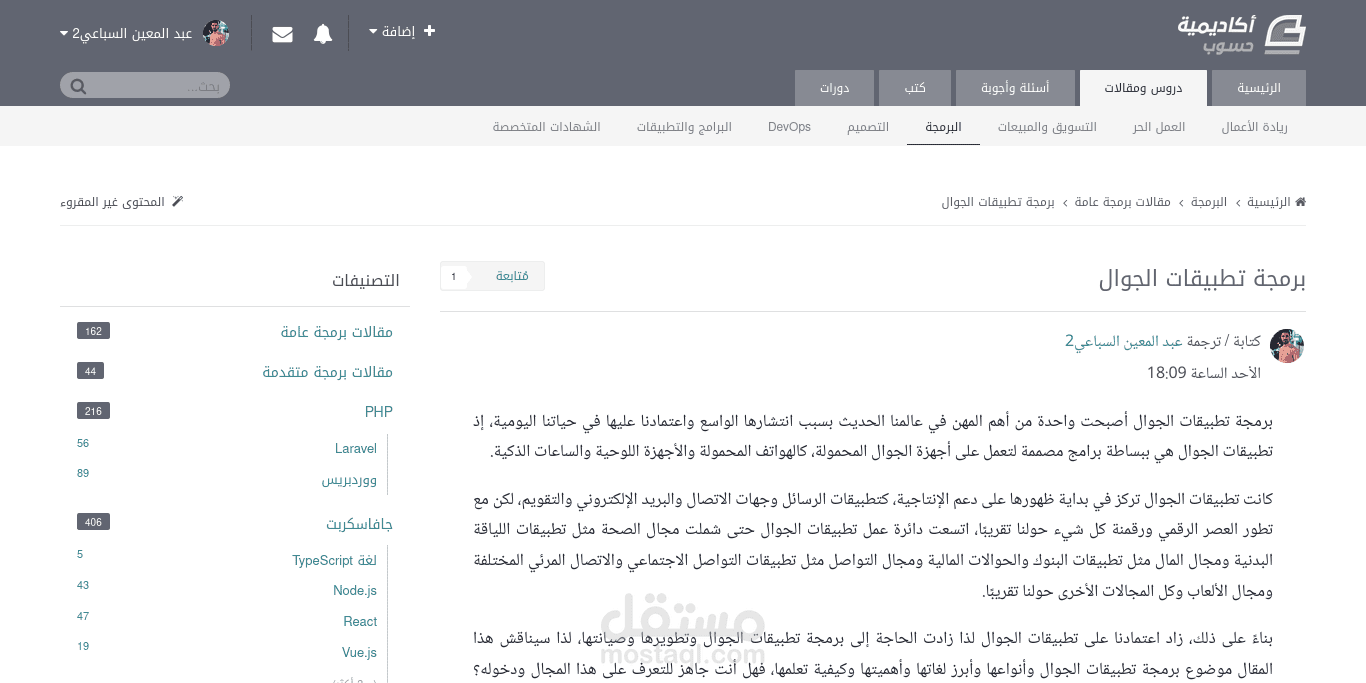
Task: Select the التسويق والمبيعات section
Action: pos(1047,127)
